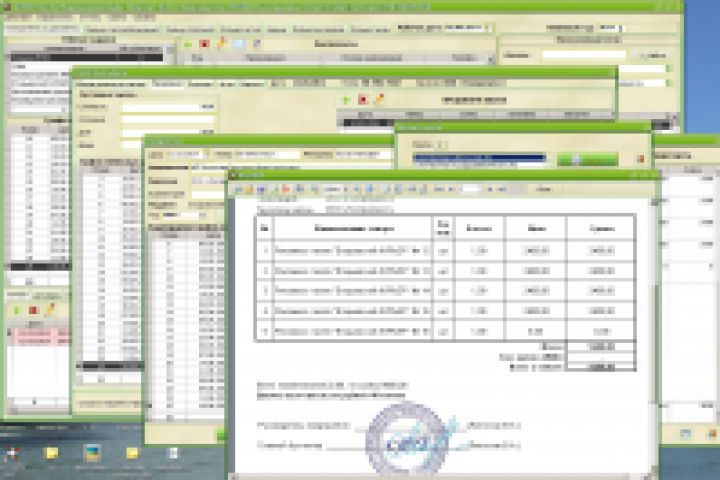
Task: Click the white page number field in the report toolbar
Action: click(470, 189)
